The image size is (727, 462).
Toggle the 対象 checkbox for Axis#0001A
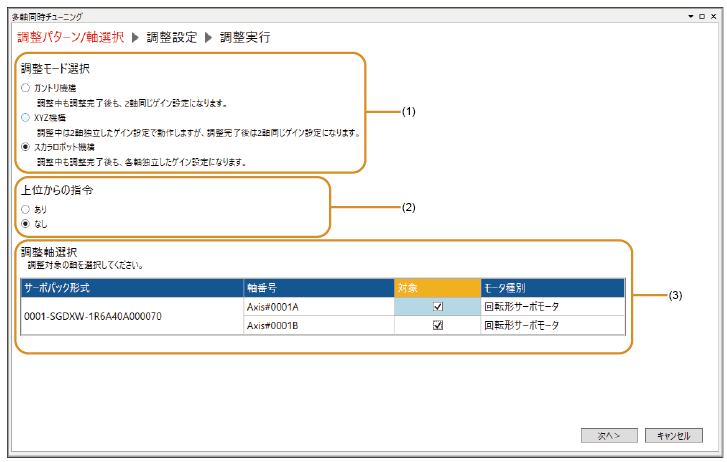(437, 307)
